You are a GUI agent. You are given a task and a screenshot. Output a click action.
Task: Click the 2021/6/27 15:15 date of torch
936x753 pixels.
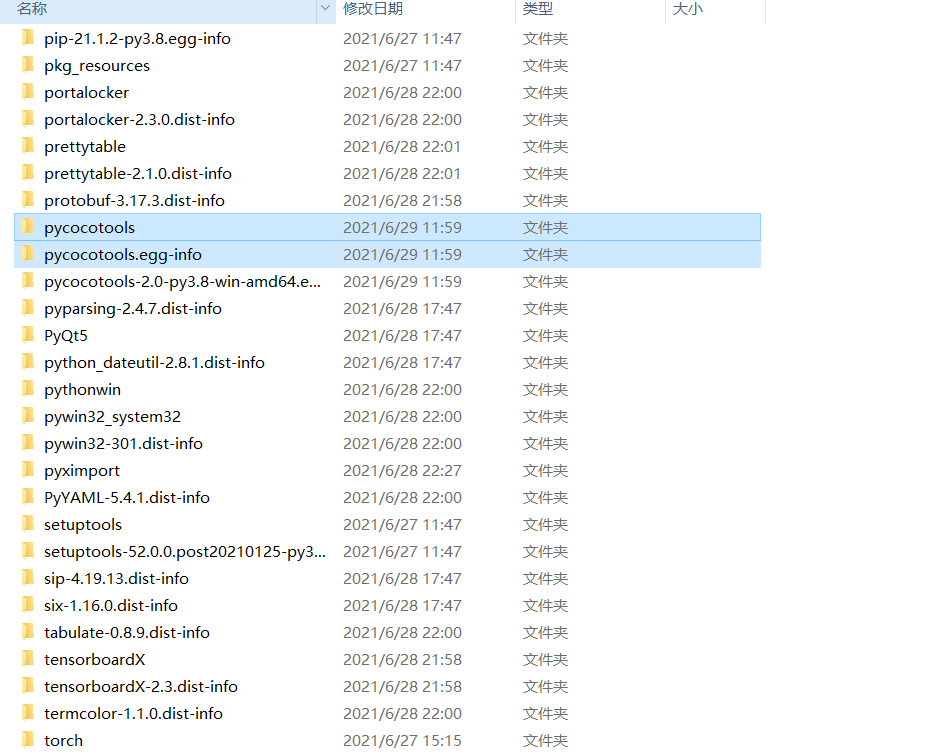402,740
